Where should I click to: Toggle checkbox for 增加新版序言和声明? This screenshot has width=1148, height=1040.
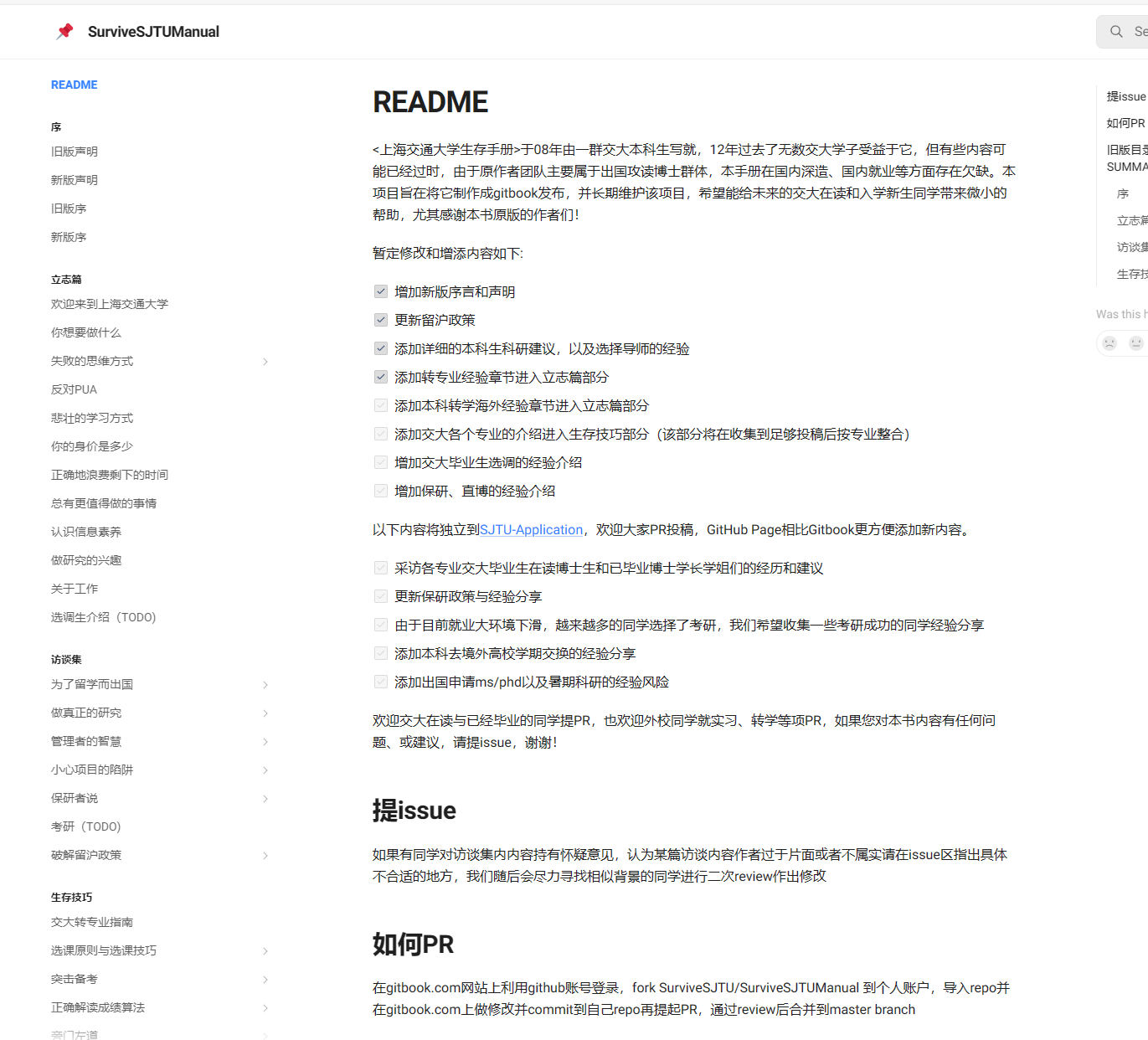coord(381,291)
